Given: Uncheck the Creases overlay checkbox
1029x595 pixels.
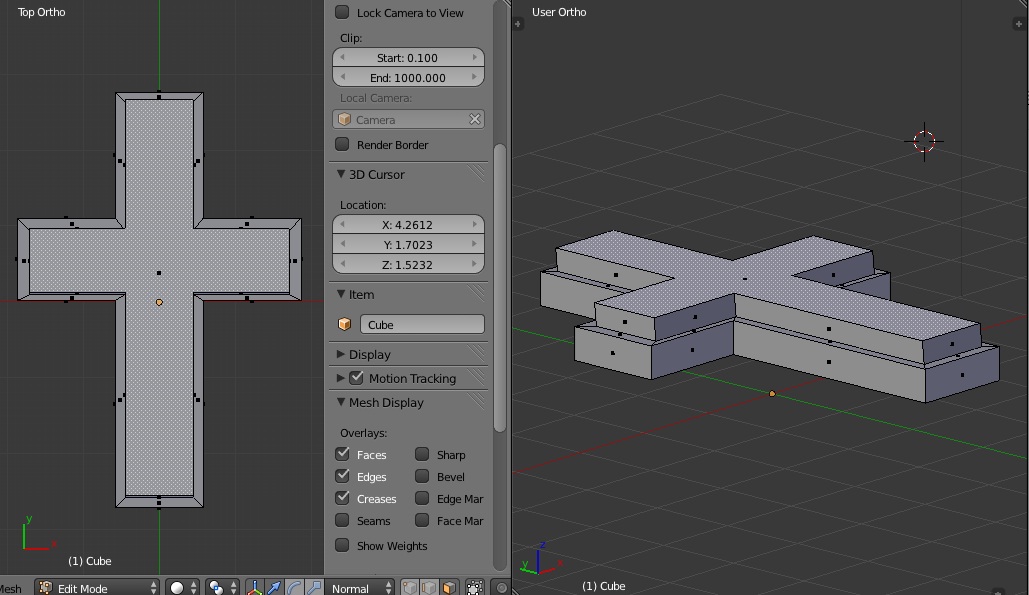Looking at the screenshot, I should 342,498.
